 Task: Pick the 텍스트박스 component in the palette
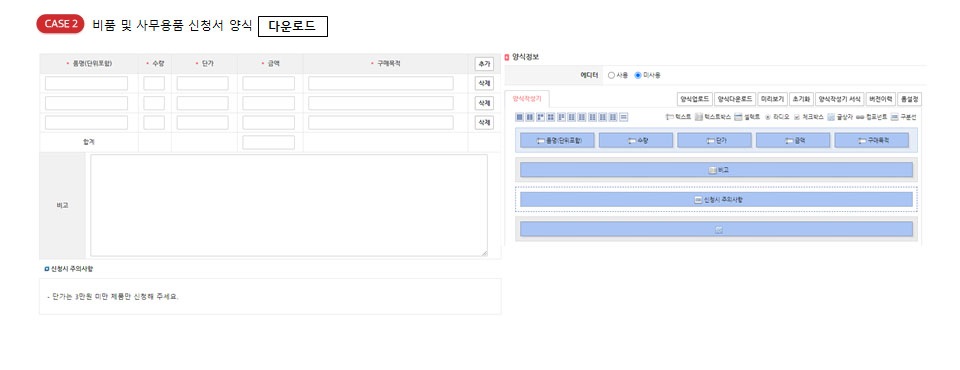[713, 116]
